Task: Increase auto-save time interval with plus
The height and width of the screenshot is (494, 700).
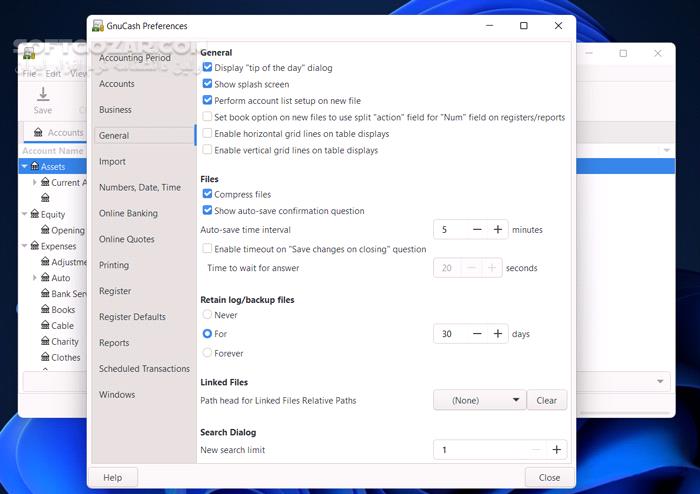Action: 498,229
